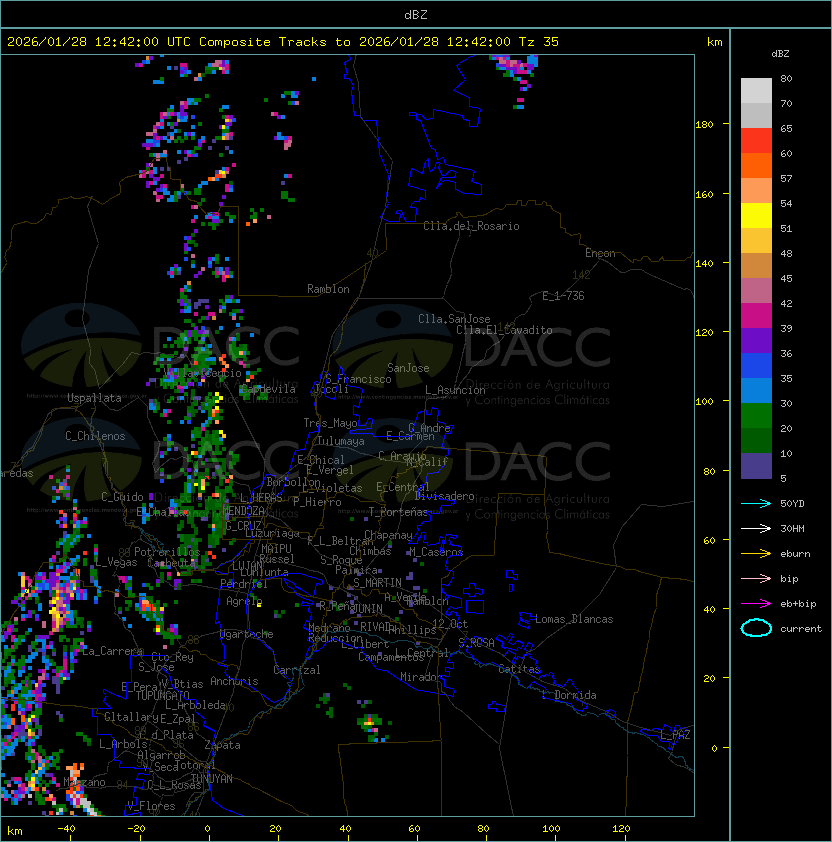This screenshot has width=832, height=842.
Task: Pick the magenta 42-39 dBZ swatch
Action: tap(756, 316)
